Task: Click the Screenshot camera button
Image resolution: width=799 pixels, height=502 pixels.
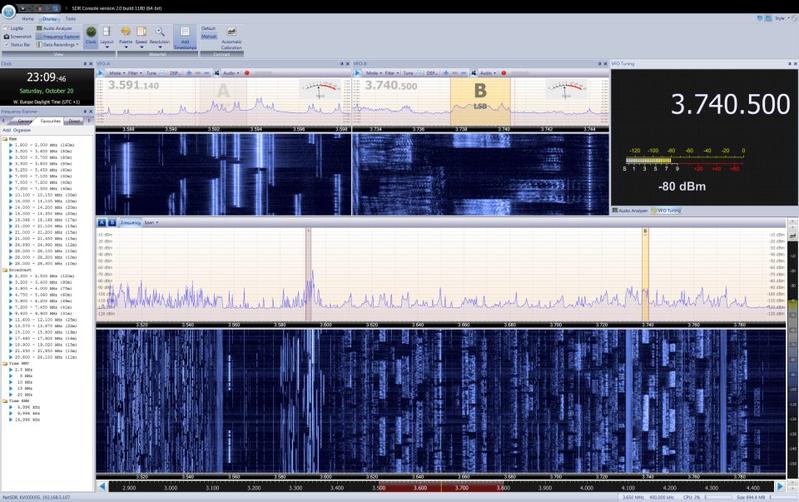Action: pos(17,37)
